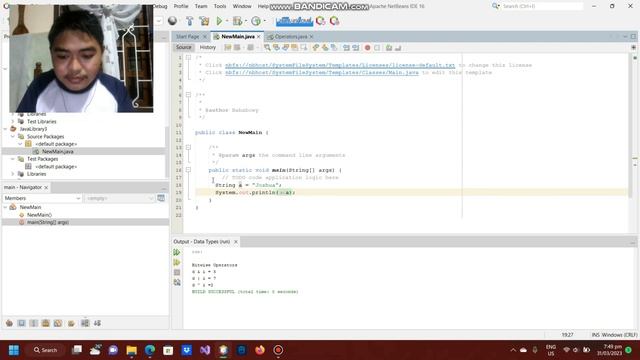Toggle Navigator Javadoc view icon beside dropdown
The image size is (640, 360).
click(x=161, y=198)
